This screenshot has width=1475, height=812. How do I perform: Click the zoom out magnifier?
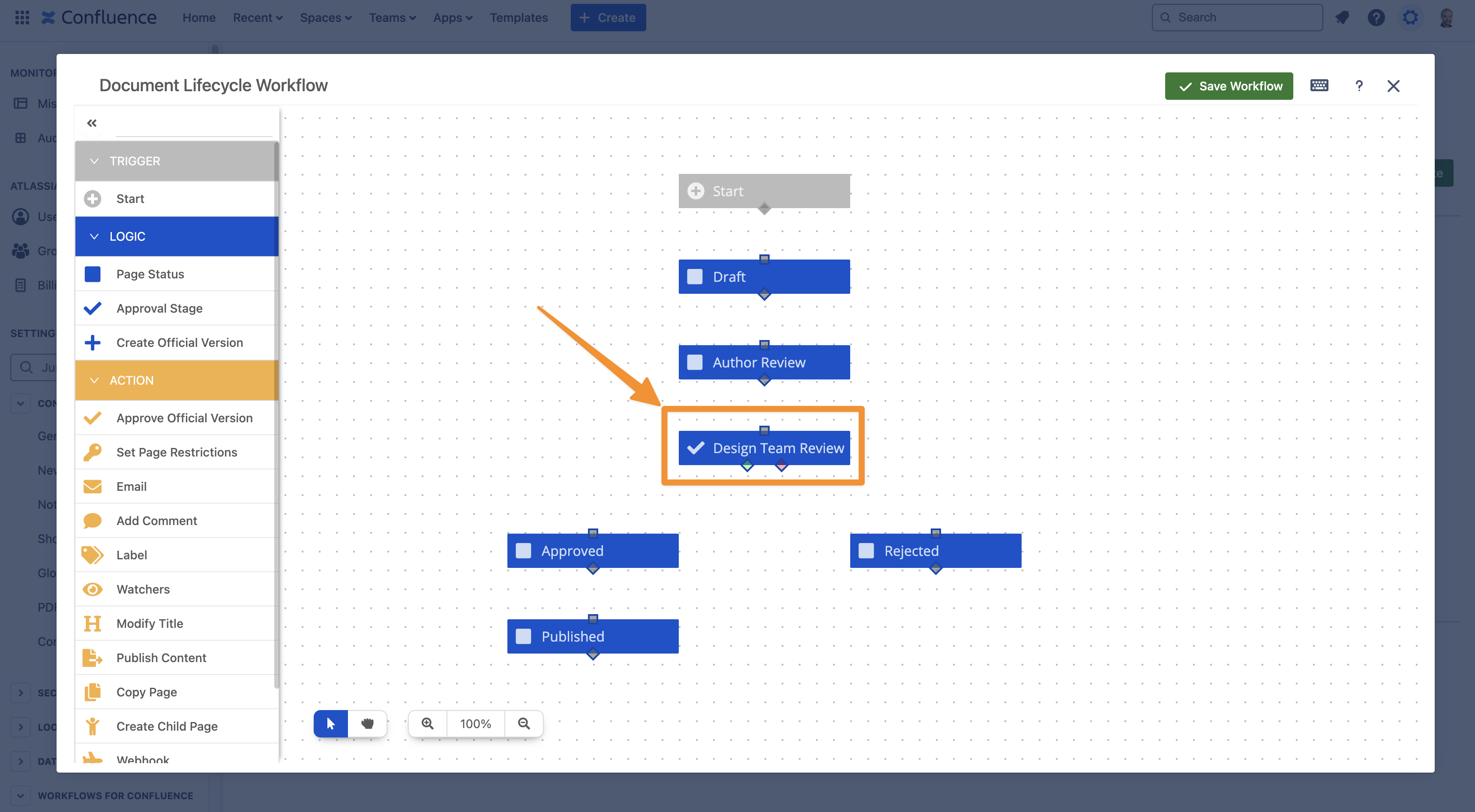[x=524, y=723]
